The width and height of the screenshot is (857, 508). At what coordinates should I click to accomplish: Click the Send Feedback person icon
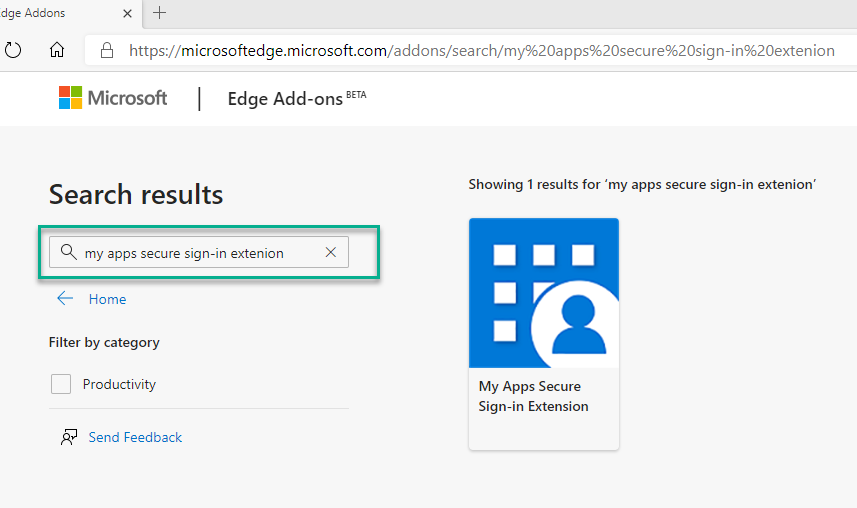(x=69, y=437)
